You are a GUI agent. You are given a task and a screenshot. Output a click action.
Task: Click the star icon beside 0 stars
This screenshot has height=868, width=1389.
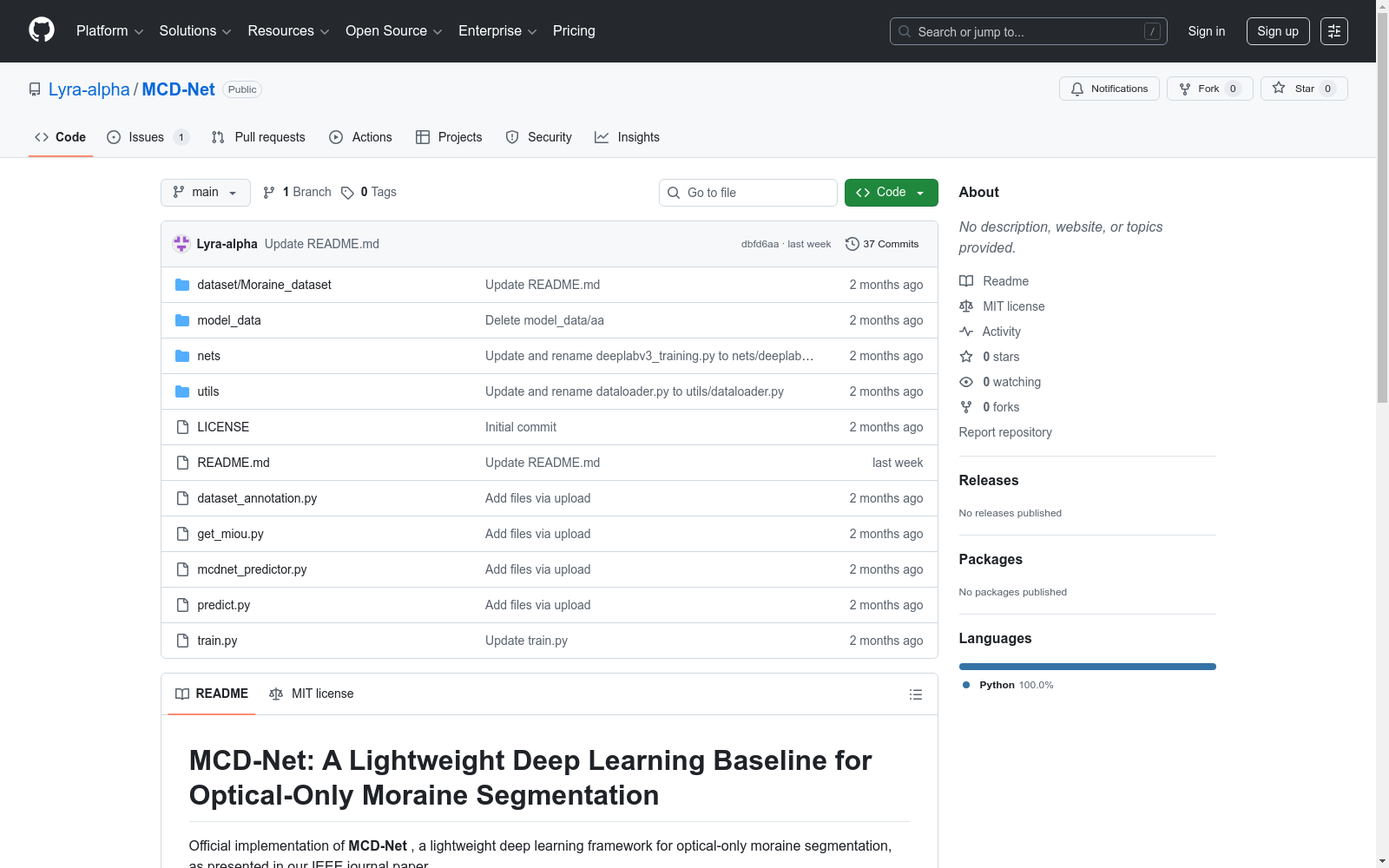966,357
